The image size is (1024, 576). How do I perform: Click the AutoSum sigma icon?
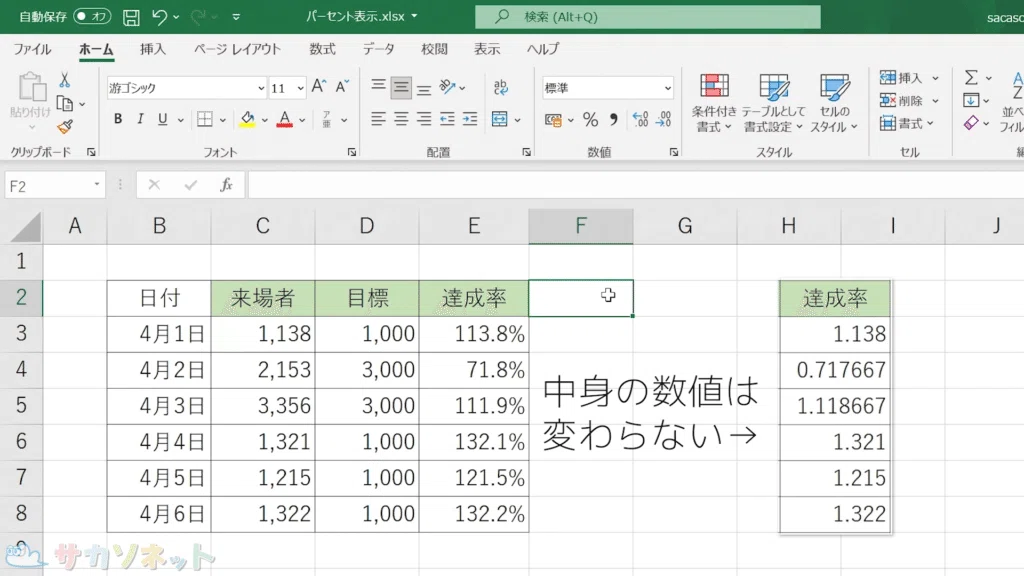[x=971, y=78]
